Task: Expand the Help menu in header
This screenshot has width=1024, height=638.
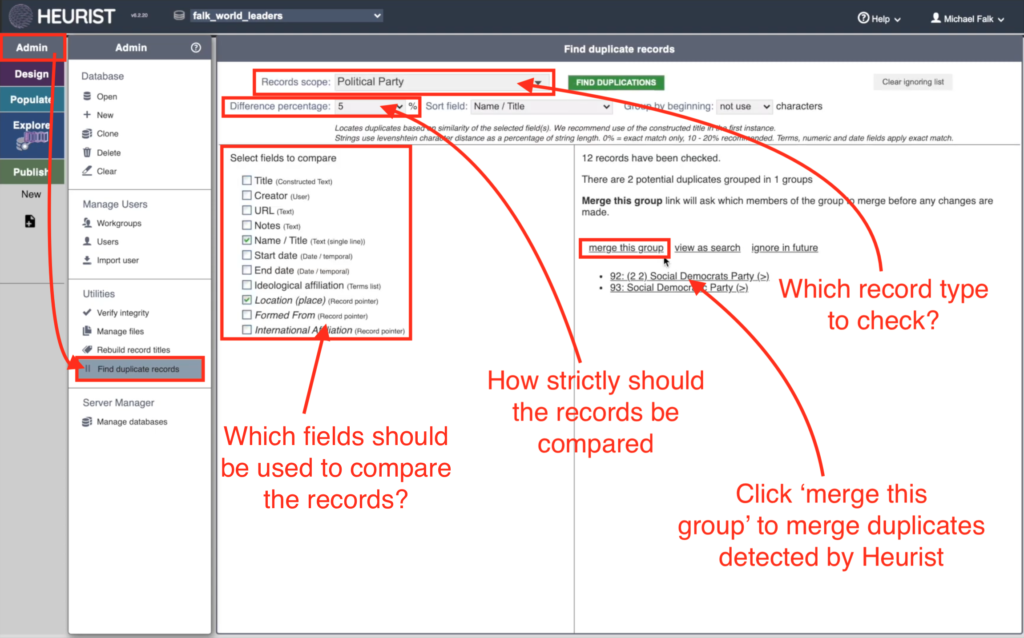Action: pyautogui.click(x=879, y=19)
